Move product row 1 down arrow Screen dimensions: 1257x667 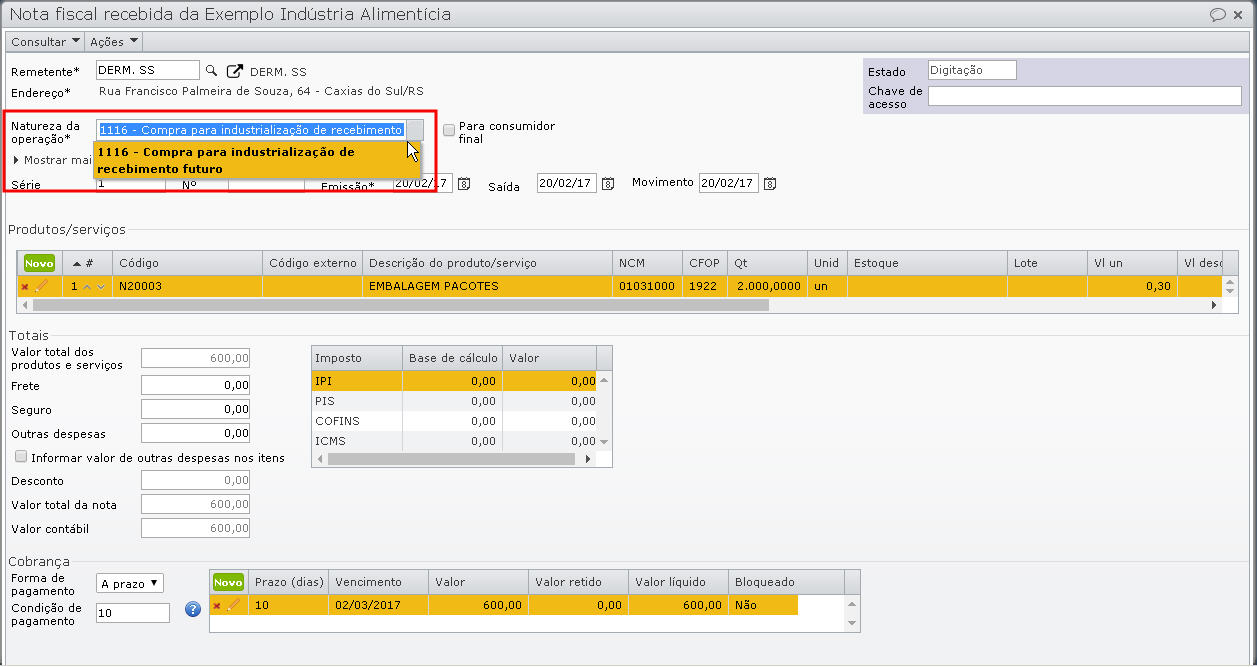click(101, 287)
